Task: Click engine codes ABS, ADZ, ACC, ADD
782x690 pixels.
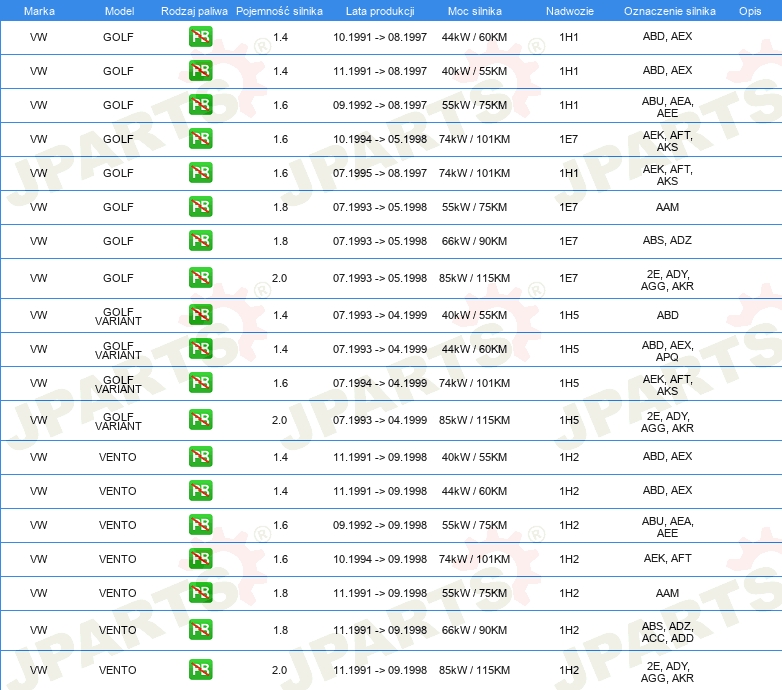Action: [x=667, y=632]
